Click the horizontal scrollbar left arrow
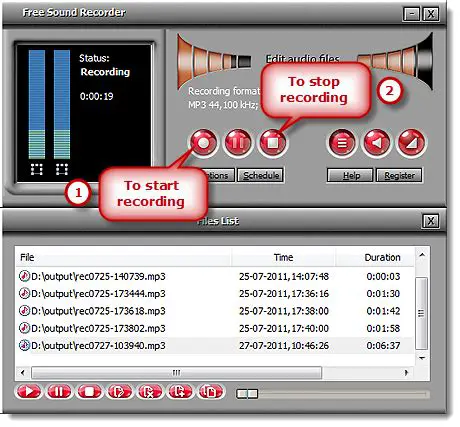This screenshot has height=427, width=460. [23, 372]
